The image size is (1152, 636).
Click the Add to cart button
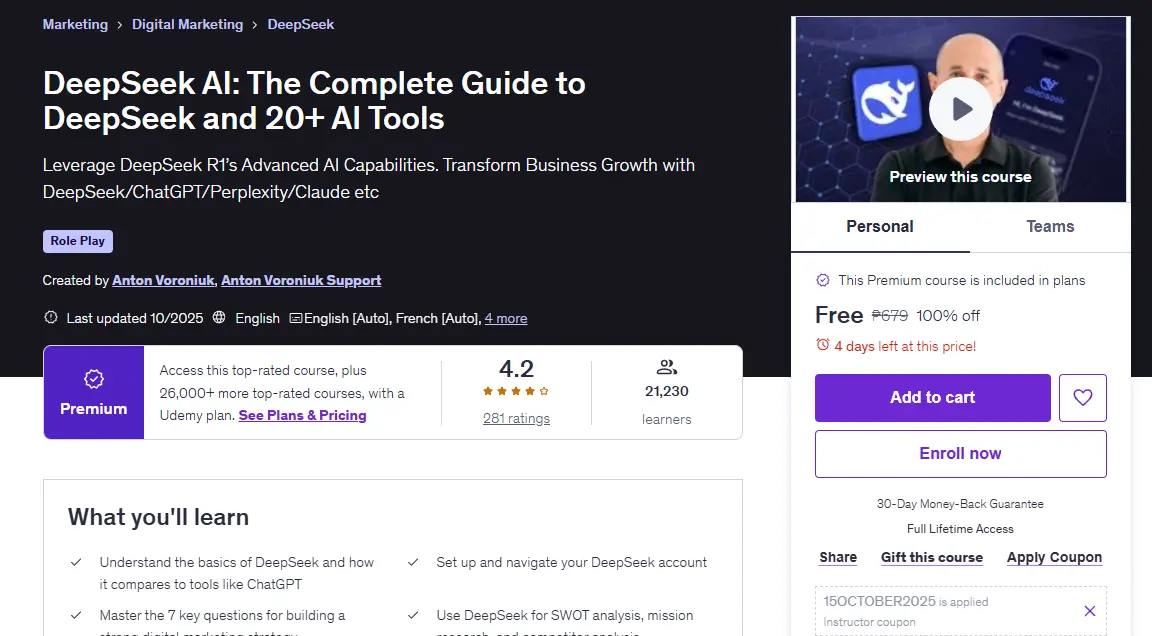tap(932, 397)
